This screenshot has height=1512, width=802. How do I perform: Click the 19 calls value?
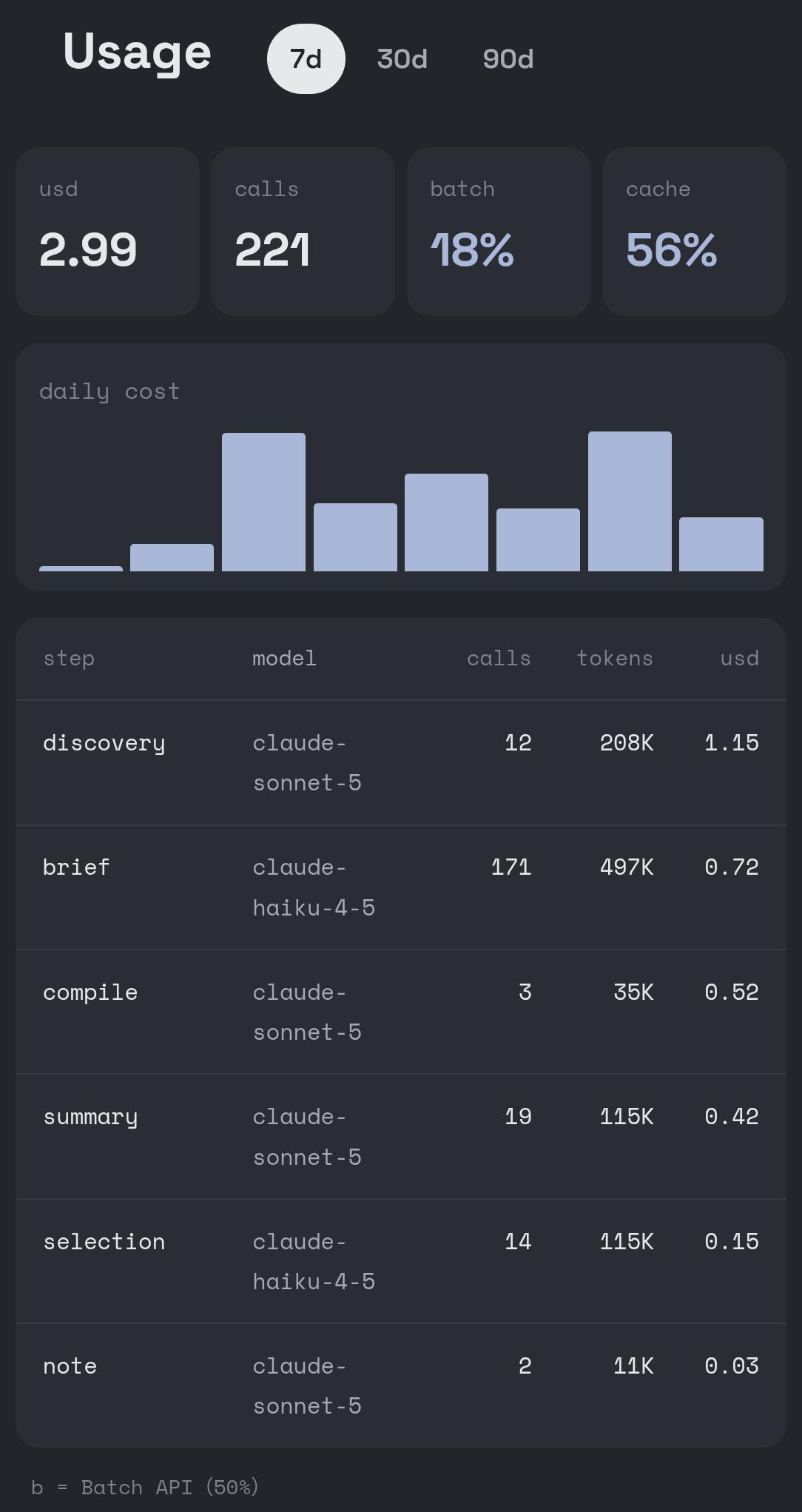(518, 1116)
